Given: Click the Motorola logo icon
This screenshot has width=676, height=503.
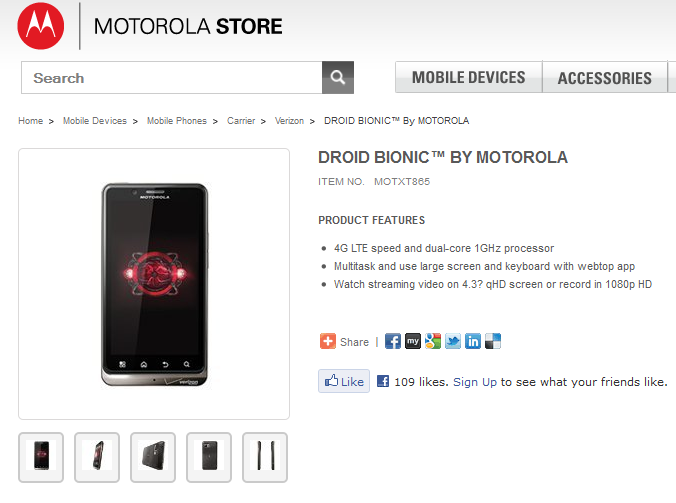Looking at the screenshot, I should tap(41, 26).
